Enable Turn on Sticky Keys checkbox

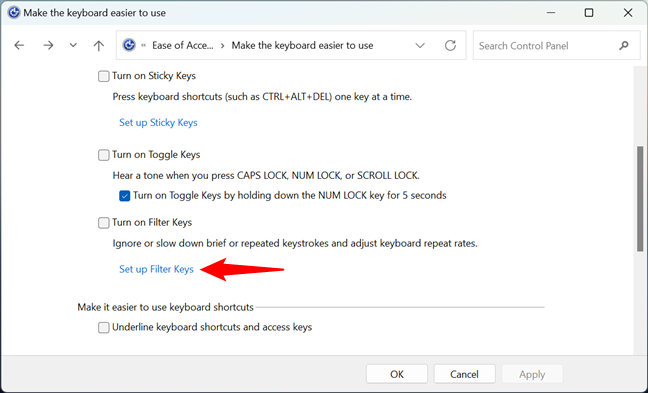click(x=103, y=76)
